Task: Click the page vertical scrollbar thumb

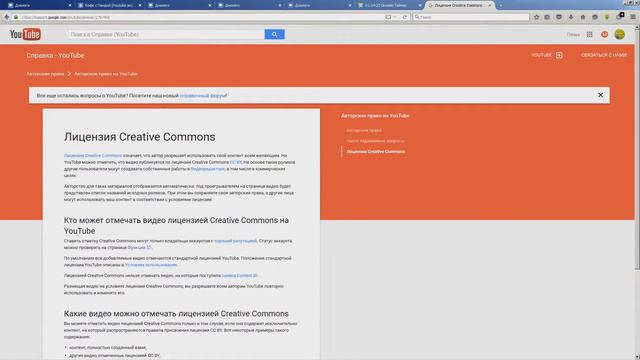Action: click(x=637, y=149)
